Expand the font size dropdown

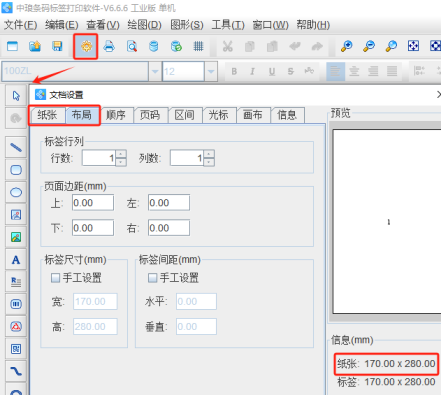click(211, 71)
